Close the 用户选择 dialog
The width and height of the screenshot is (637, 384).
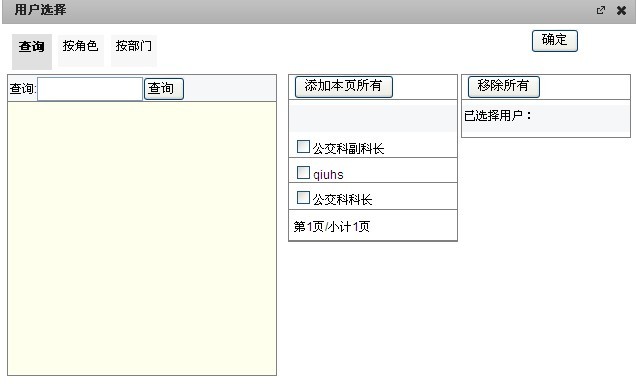tap(621, 10)
